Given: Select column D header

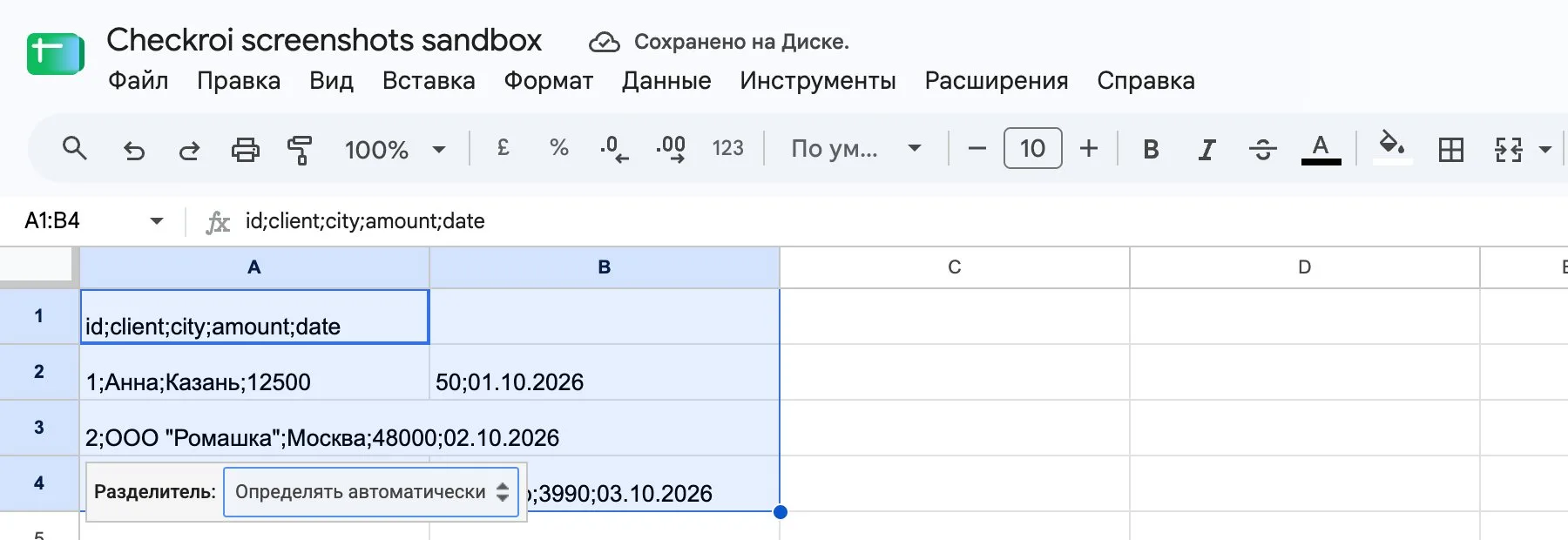Looking at the screenshot, I should pyautogui.click(x=1305, y=267).
